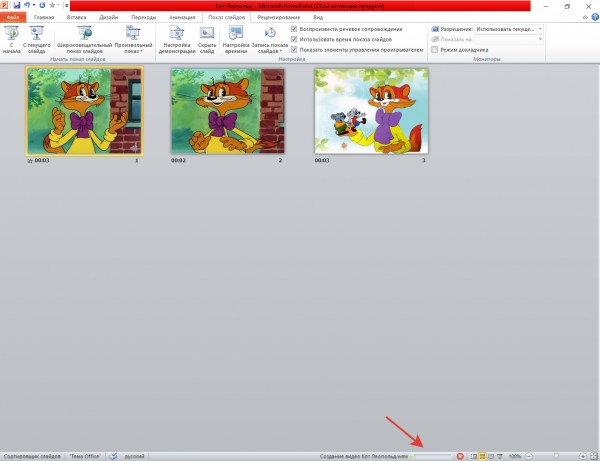Start slideshow from beginning (С начала)
Screen dimensions: 600x461
click(x=11, y=39)
